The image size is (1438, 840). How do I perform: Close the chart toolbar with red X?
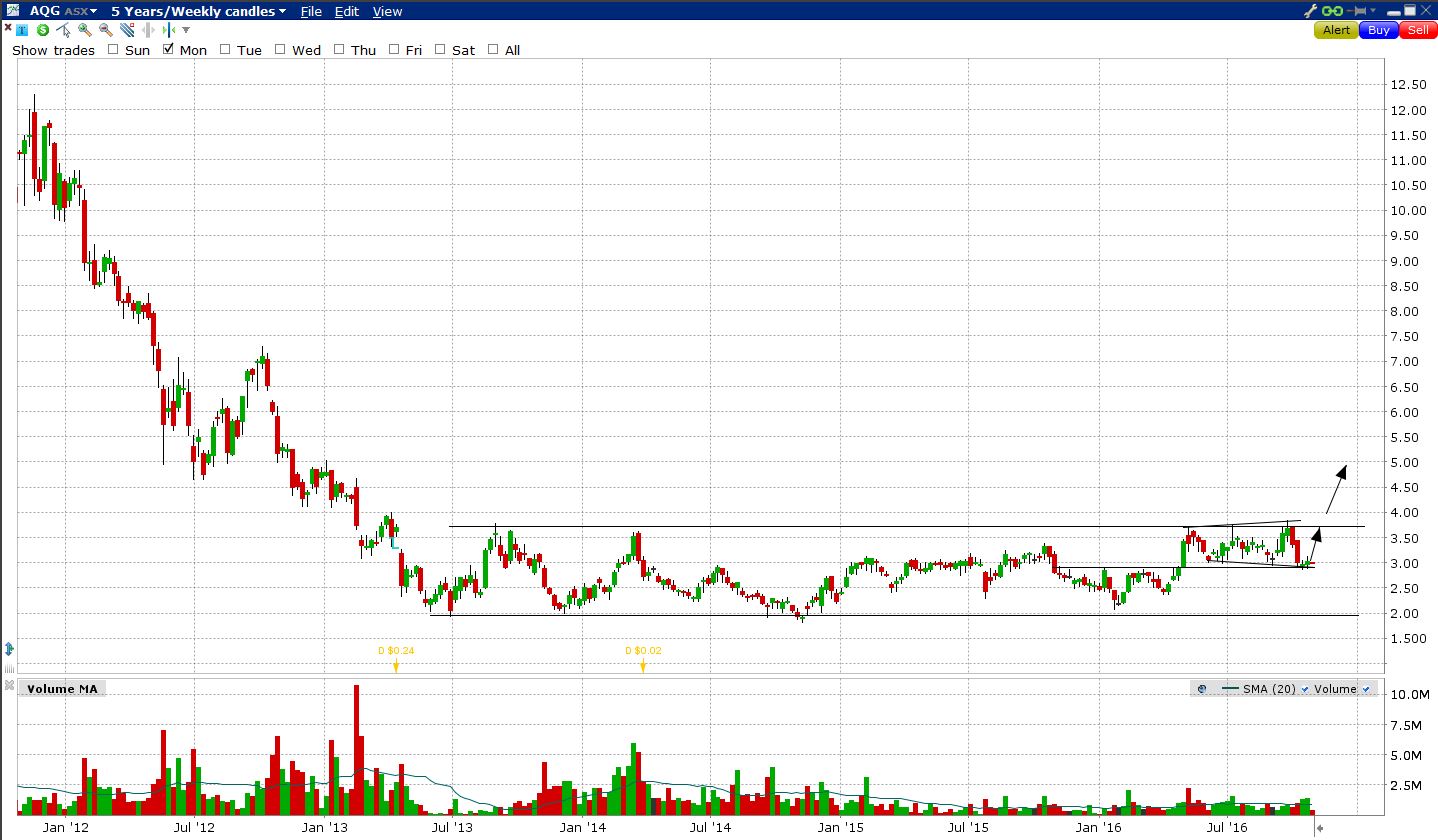pyautogui.click(x=8, y=27)
